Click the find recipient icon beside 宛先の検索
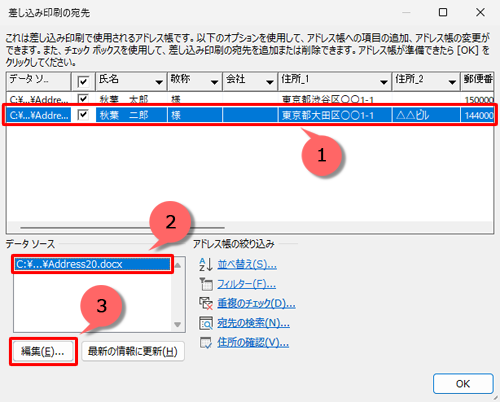 [206, 323]
